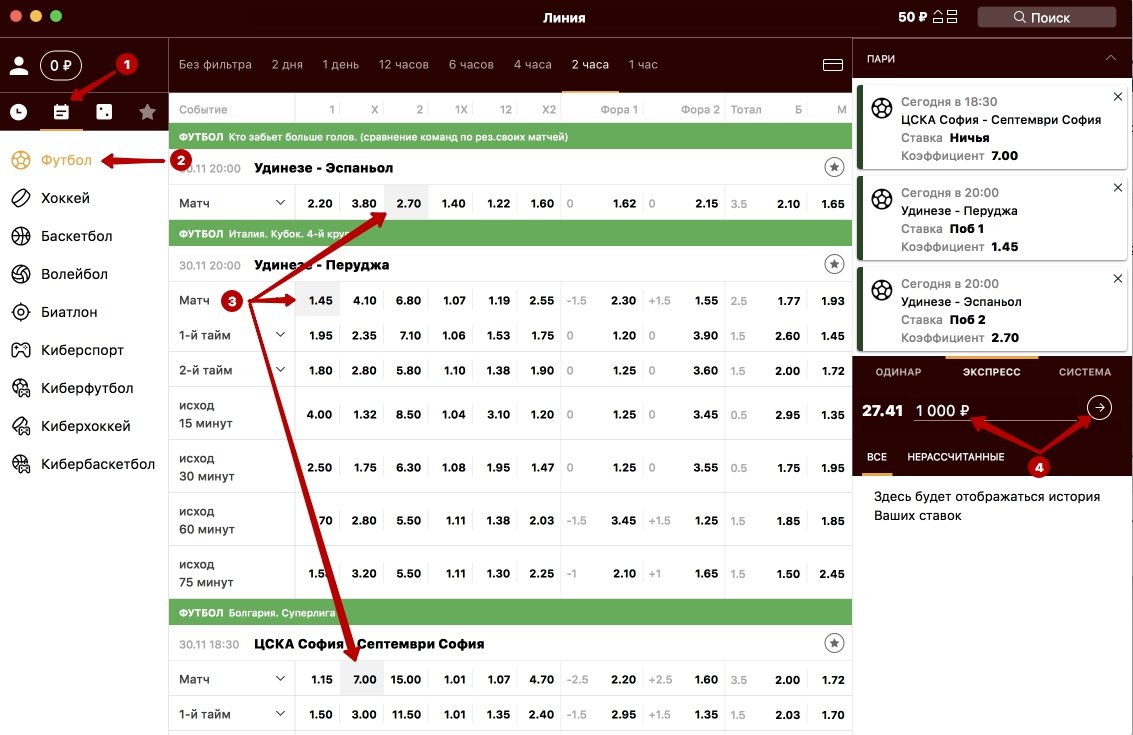Select Хоккей in sports list
The image size is (1133, 735).
65,198
